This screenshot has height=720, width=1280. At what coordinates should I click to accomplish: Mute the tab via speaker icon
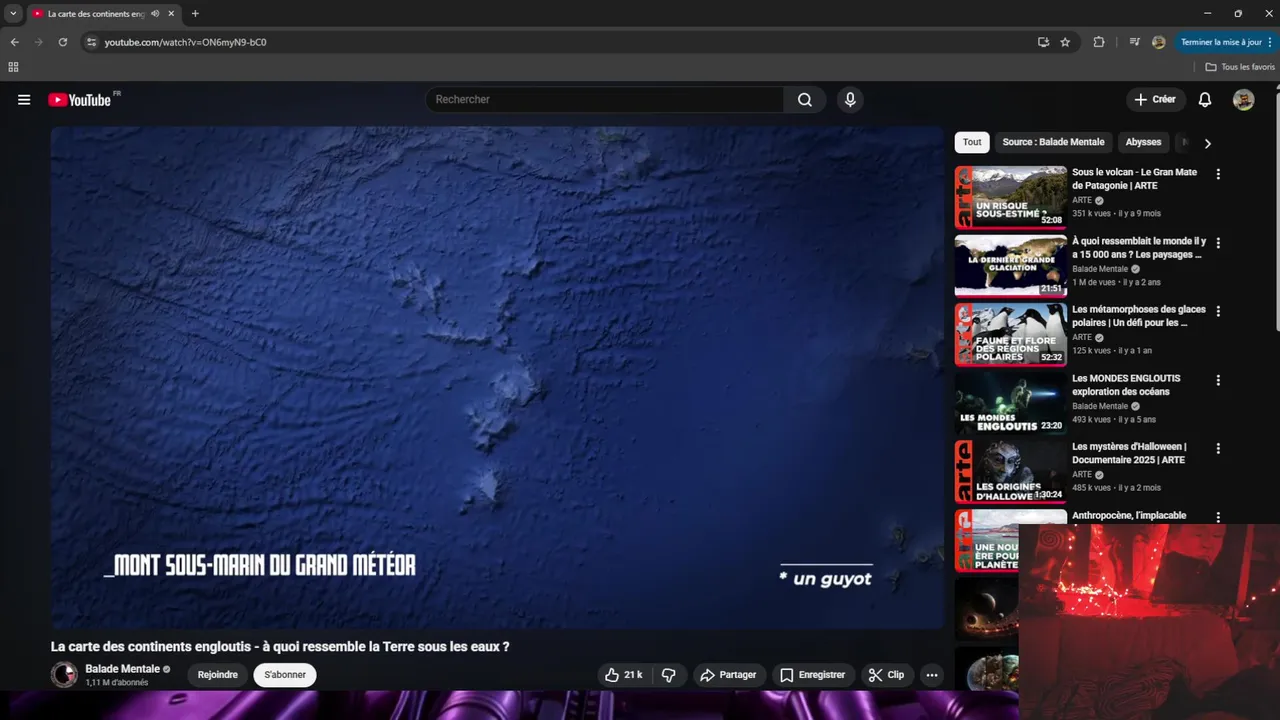[155, 14]
